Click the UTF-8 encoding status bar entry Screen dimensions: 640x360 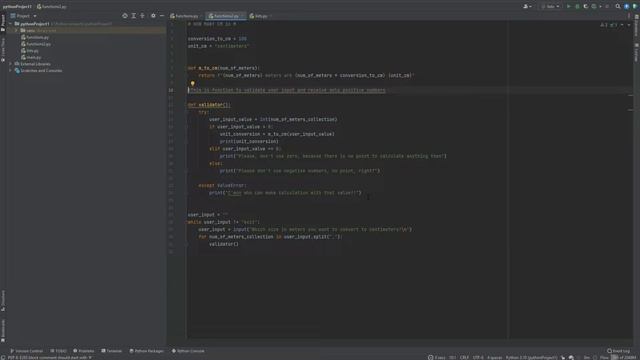478,358
